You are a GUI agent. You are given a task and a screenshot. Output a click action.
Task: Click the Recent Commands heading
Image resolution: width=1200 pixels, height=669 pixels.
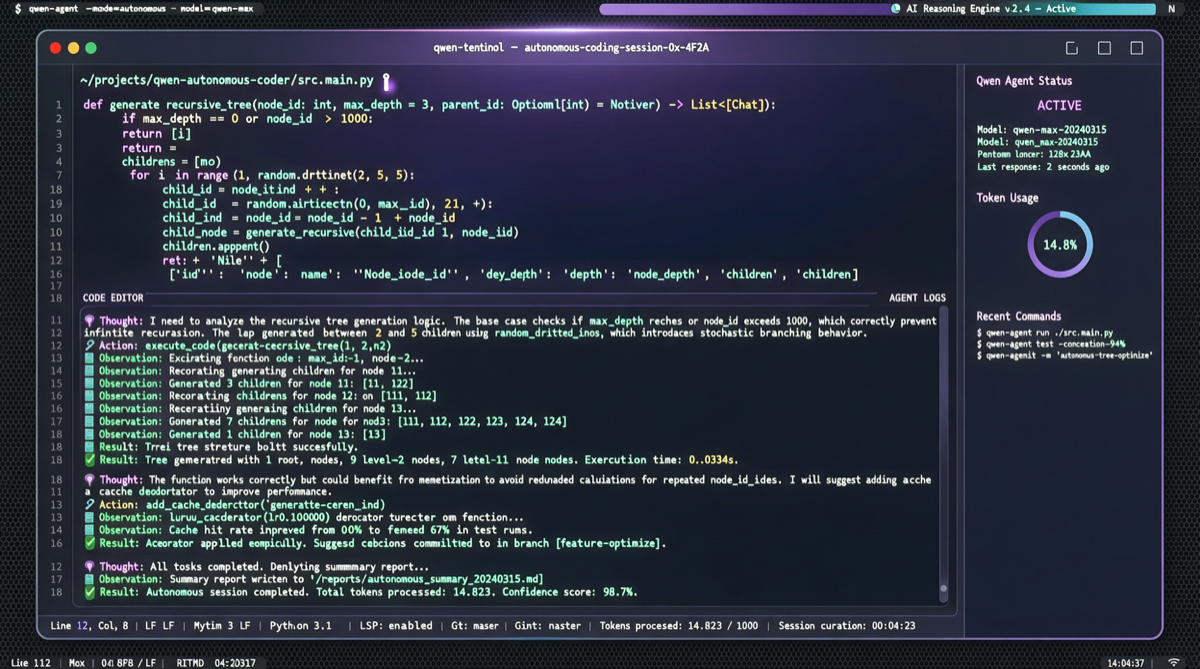[1019, 316]
